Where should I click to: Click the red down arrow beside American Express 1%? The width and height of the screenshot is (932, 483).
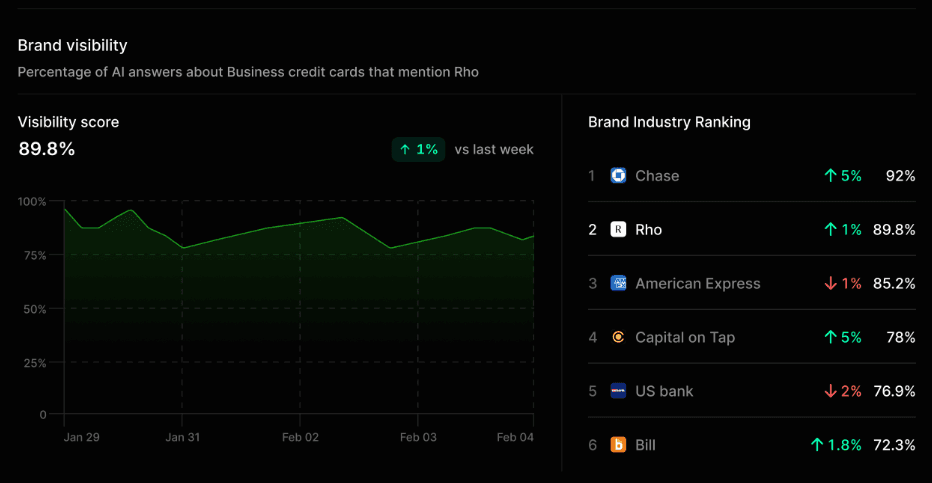830,283
